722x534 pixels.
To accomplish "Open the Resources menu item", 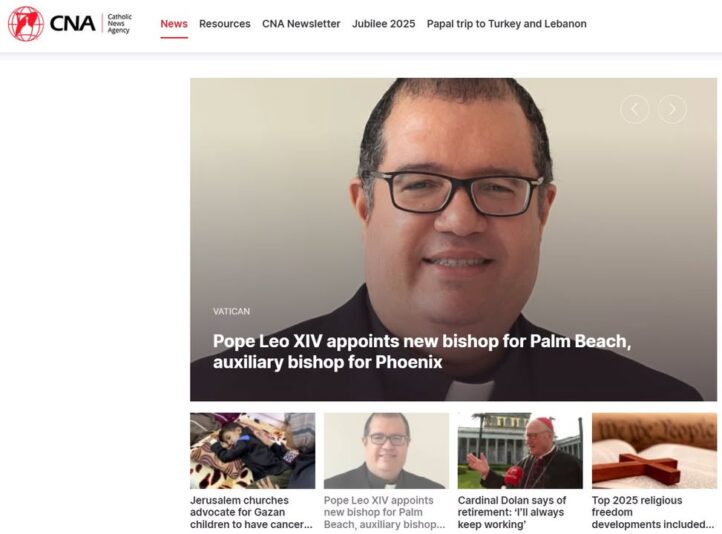I will (x=225, y=23).
